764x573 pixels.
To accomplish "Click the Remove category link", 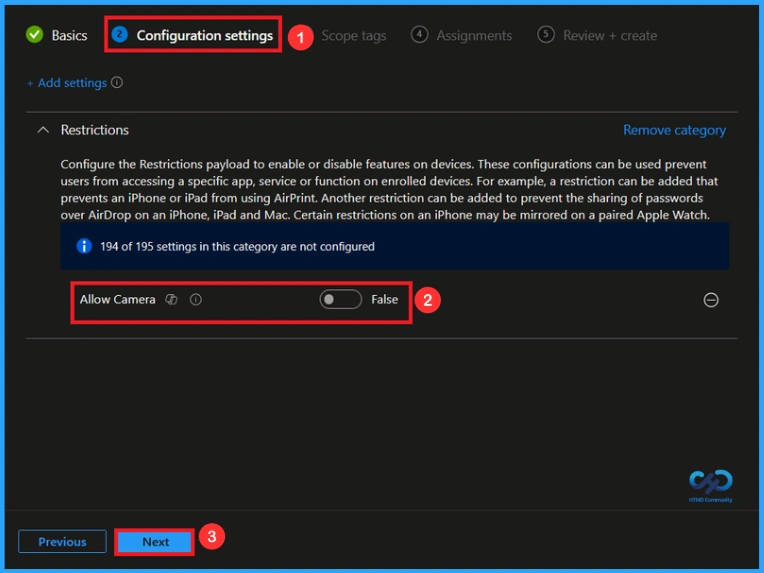I will 674,130.
